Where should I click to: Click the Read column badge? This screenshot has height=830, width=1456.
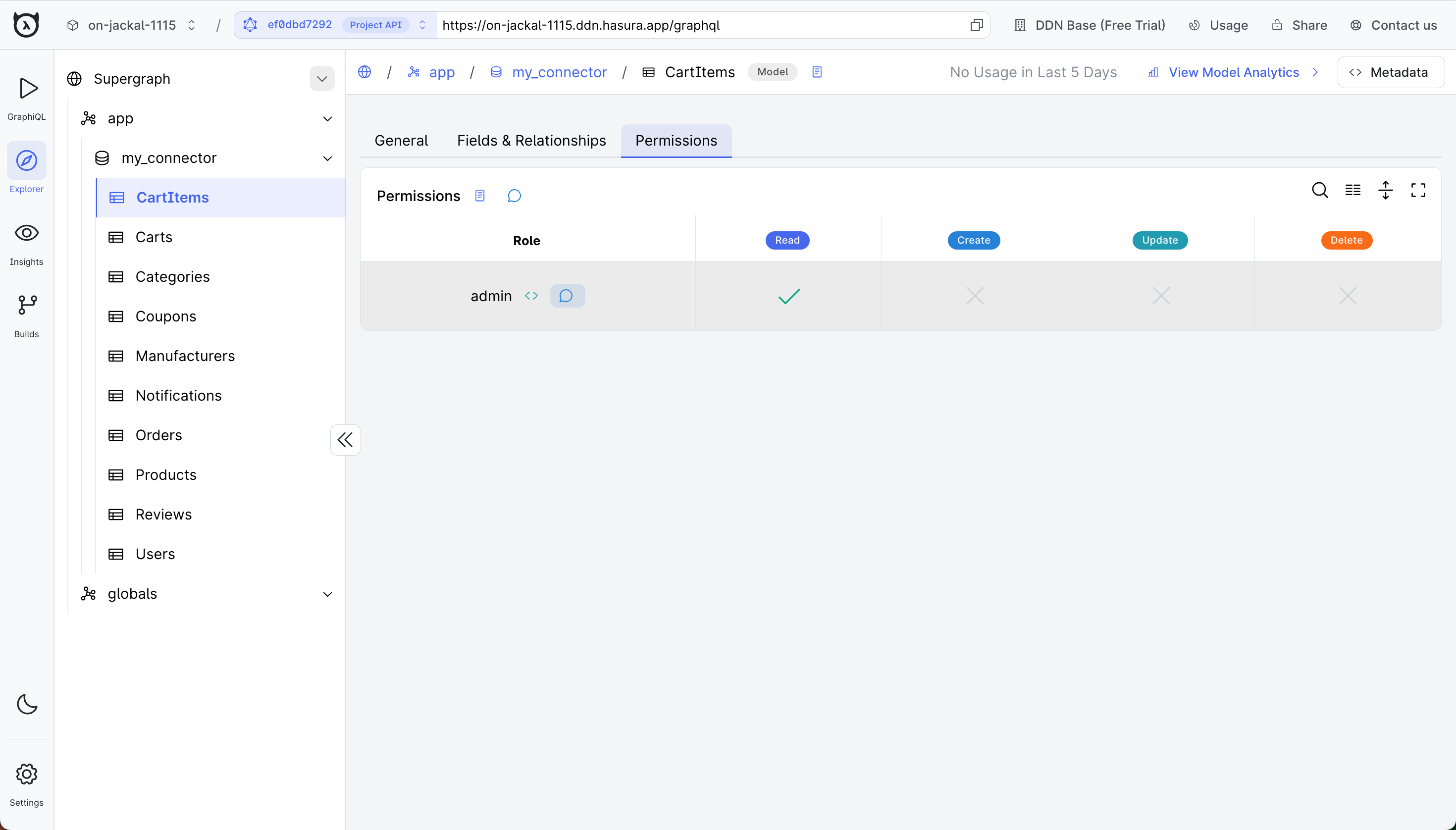pyautogui.click(x=787, y=240)
